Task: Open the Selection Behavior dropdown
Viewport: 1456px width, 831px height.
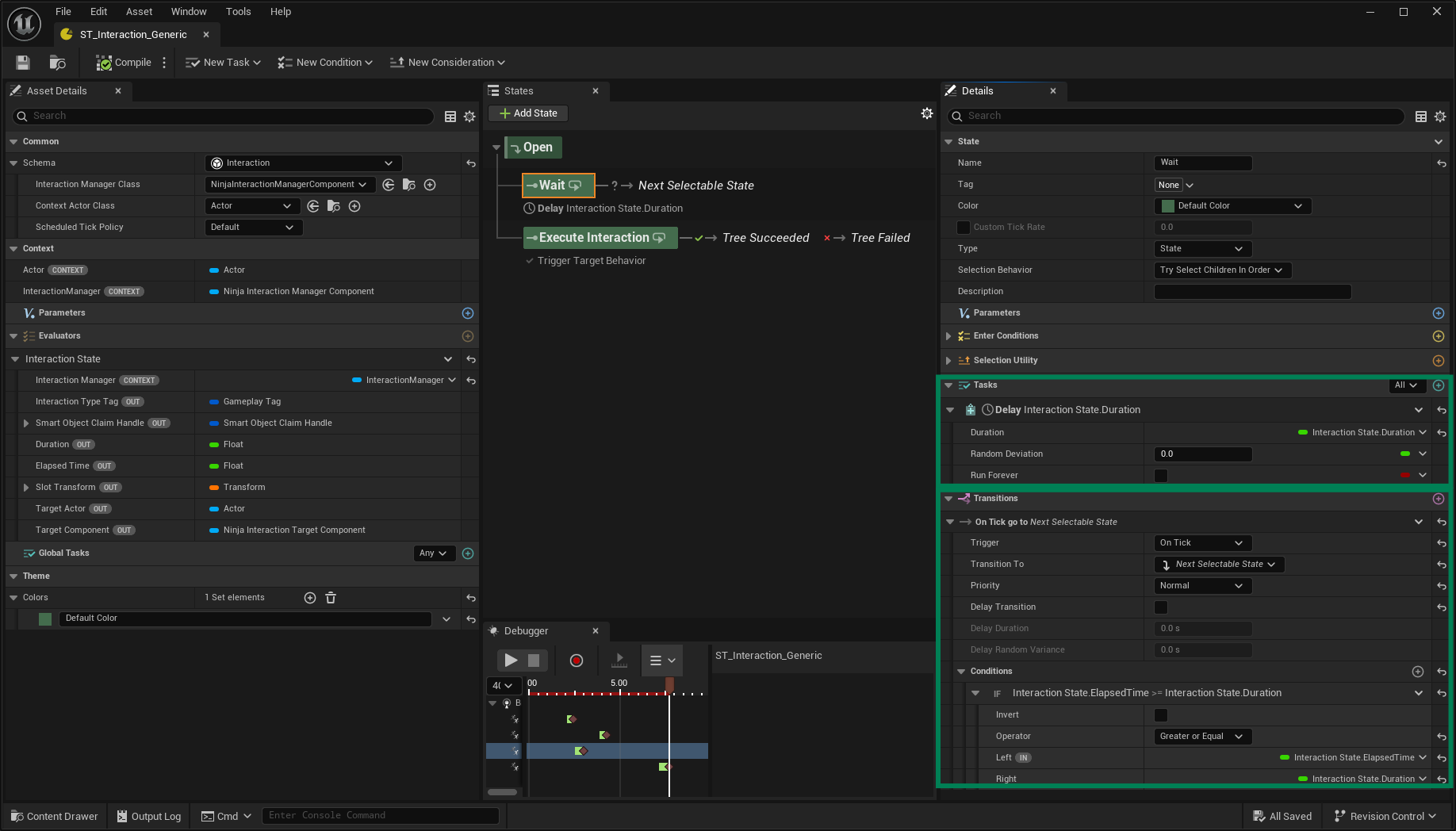Action: tap(1222, 270)
